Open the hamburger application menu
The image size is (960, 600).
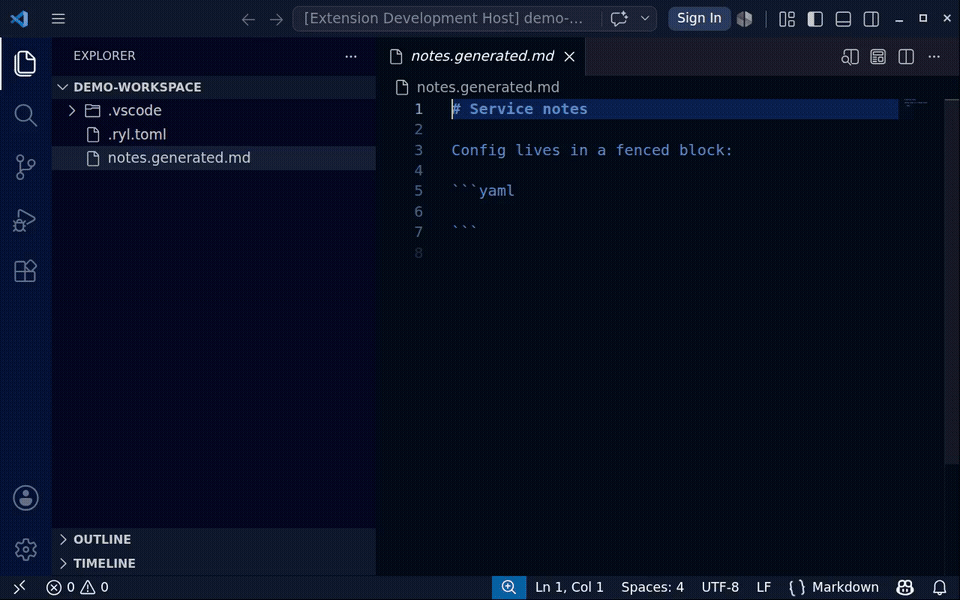pyautogui.click(x=58, y=19)
